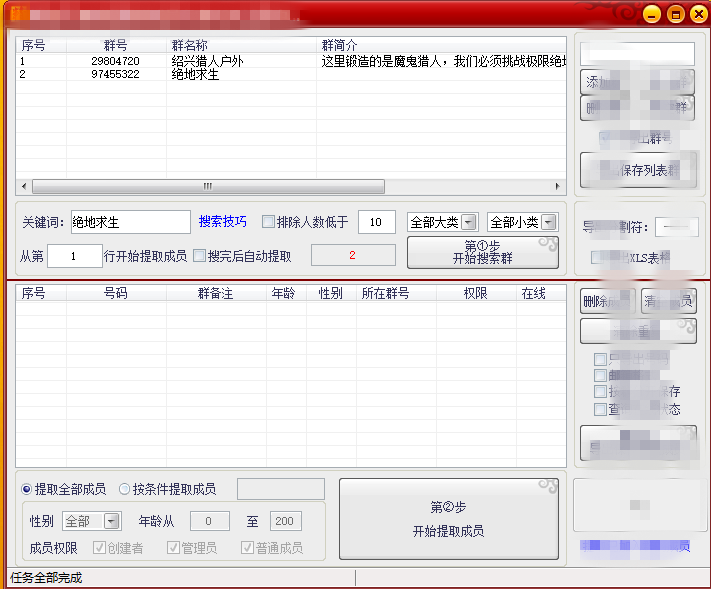Enable 搜完后自动提取 checkbox
Viewport: 711px width, 589px height.
pos(200,256)
